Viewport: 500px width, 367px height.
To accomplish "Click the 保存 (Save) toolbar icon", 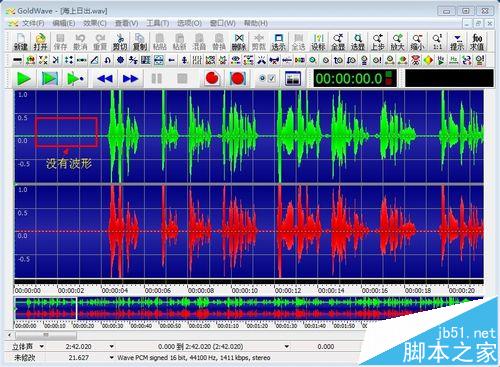I will pos(60,42).
